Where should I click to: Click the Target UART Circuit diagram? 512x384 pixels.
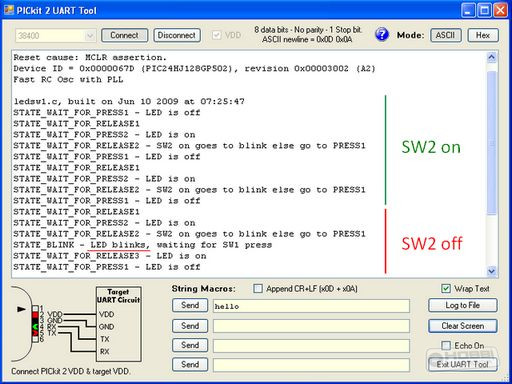(x=118, y=324)
